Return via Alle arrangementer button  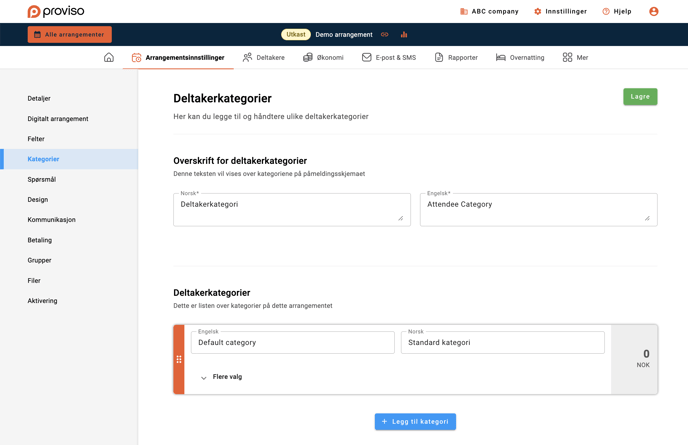coord(69,35)
